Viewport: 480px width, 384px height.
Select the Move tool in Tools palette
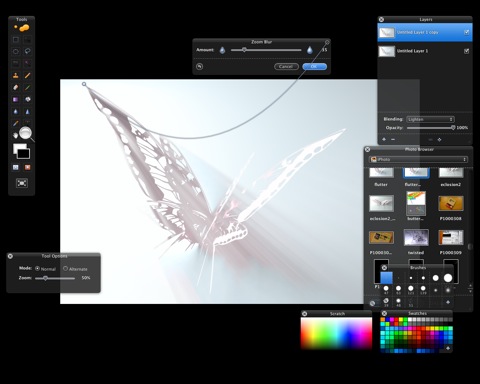28,40
